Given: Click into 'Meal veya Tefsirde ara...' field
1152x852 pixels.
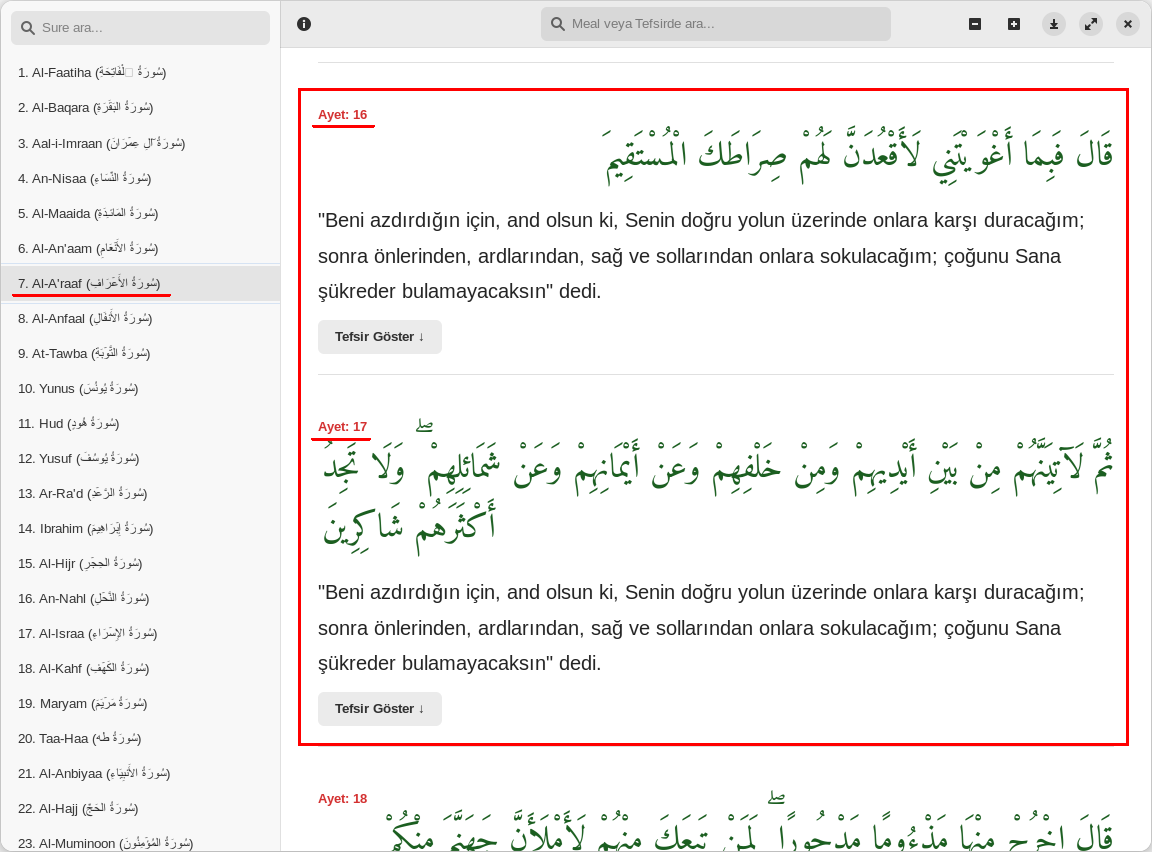Looking at the screenshot, I should [725, 24].
